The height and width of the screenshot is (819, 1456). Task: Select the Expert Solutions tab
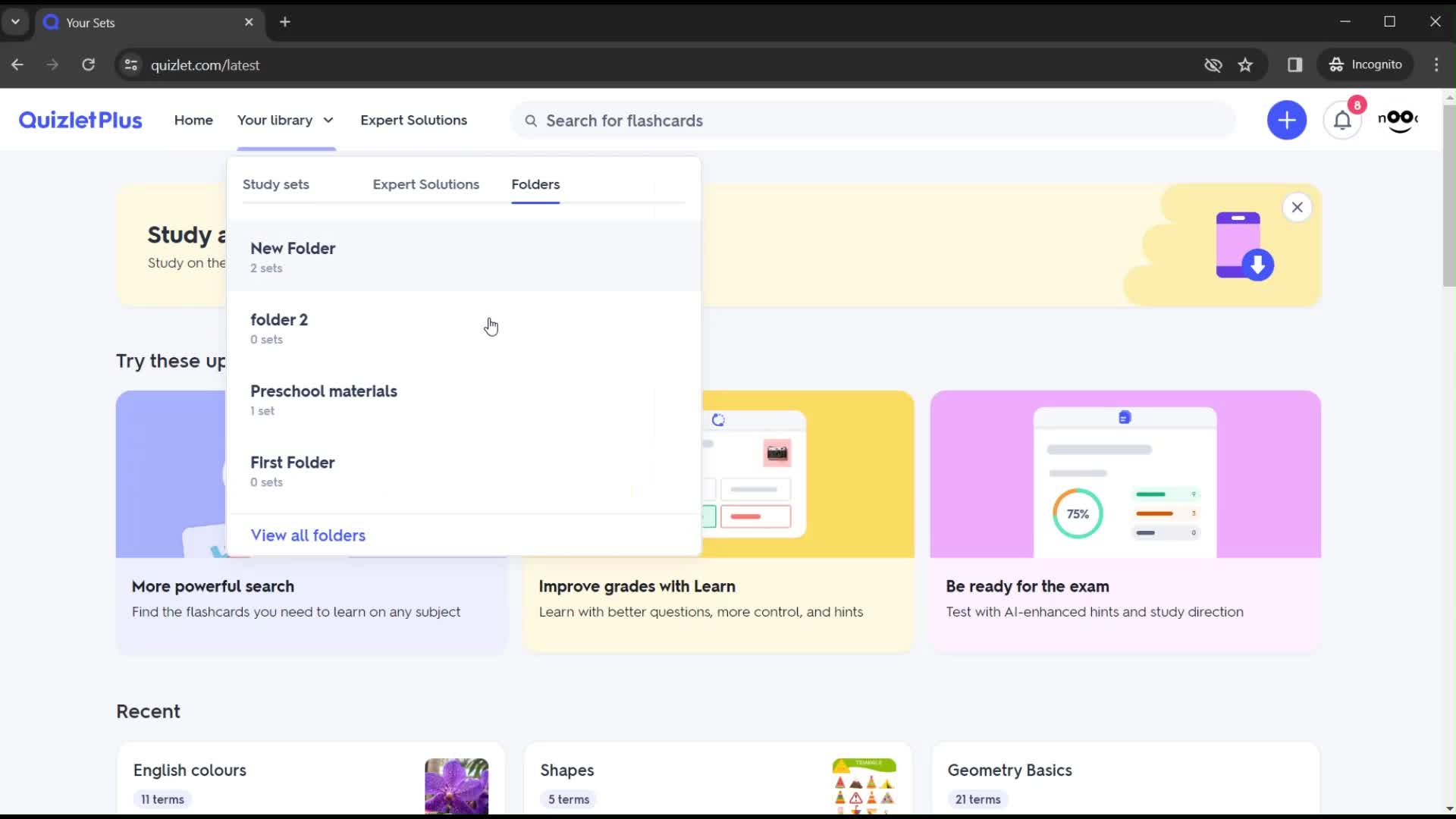point(426,184)
